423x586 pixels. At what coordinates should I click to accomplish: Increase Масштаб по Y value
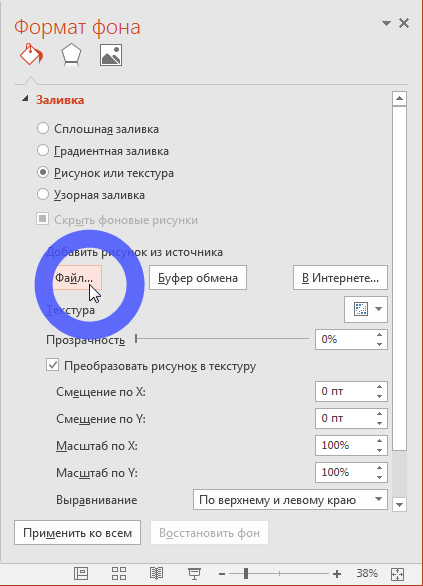coord(379,468)
